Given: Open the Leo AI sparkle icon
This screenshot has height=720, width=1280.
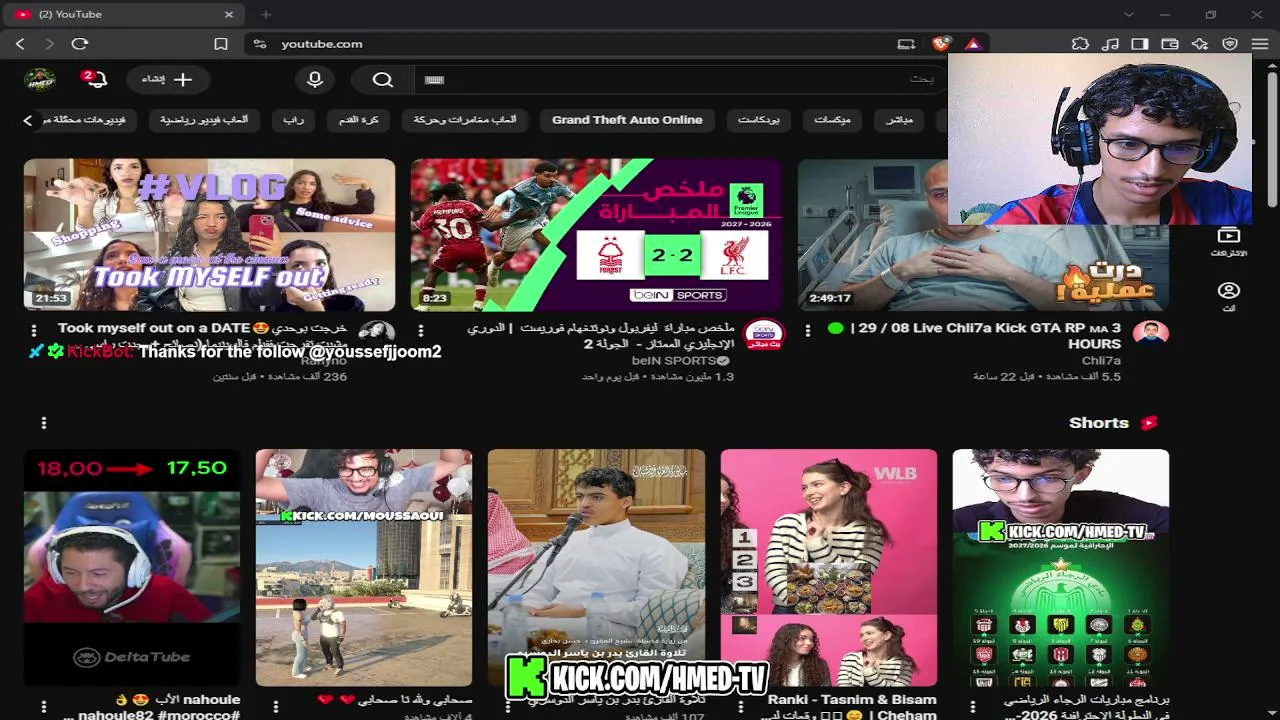Looking at the screenshot, I should click(1200, 44).
